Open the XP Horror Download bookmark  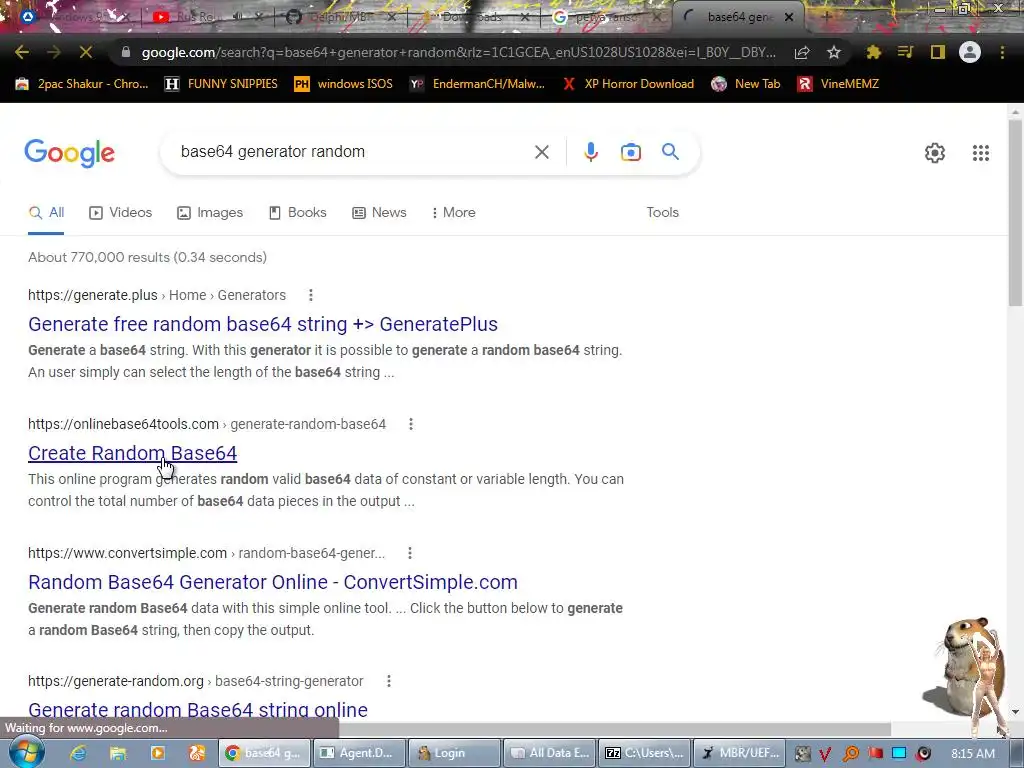point(628,84)
